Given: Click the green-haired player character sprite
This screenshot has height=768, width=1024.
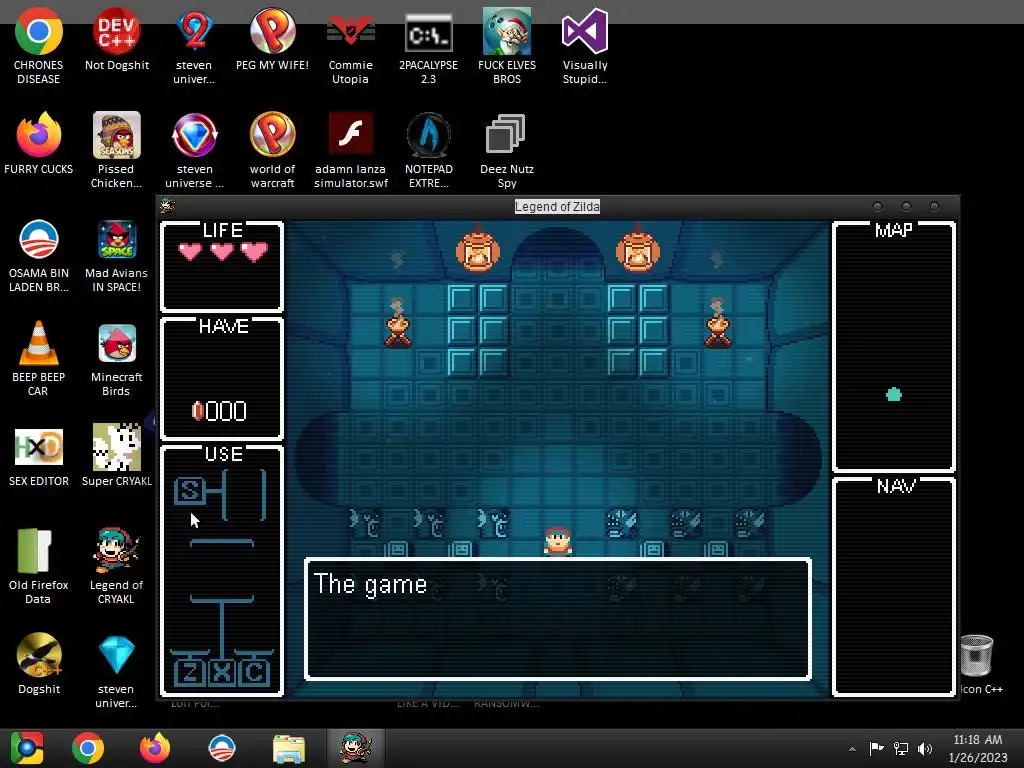Looking at the screenshot, I should pyautogui.click(x=558, y=541).
